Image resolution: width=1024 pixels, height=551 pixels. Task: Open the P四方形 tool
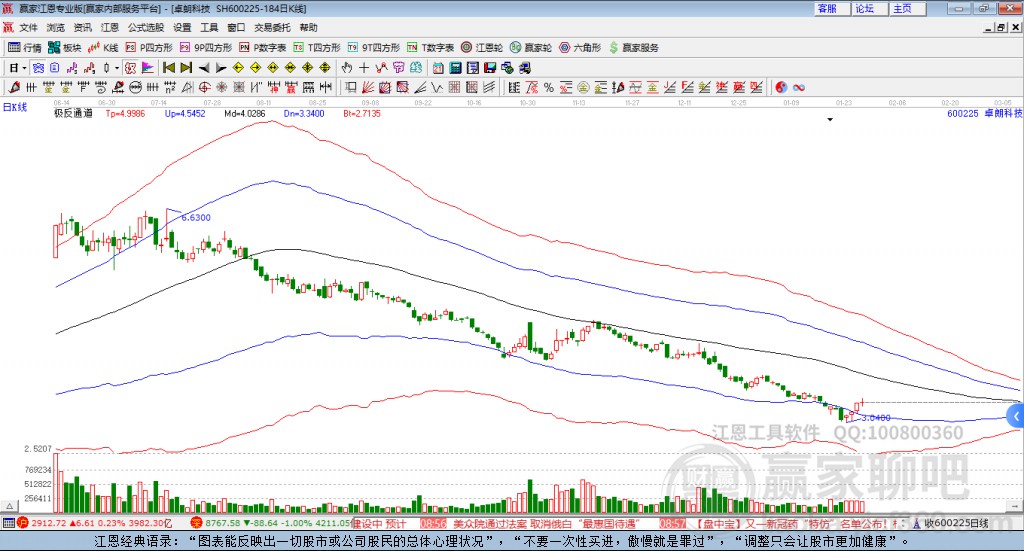point(149,48)
